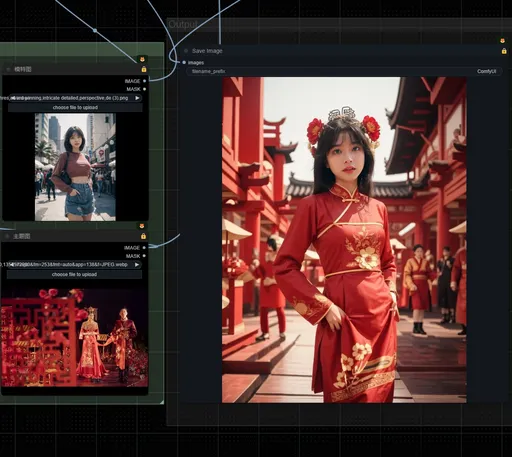This screenshot has width=512, height=457.
Task: Click upper choose file to upload button
Action: [x=75, y=107]
